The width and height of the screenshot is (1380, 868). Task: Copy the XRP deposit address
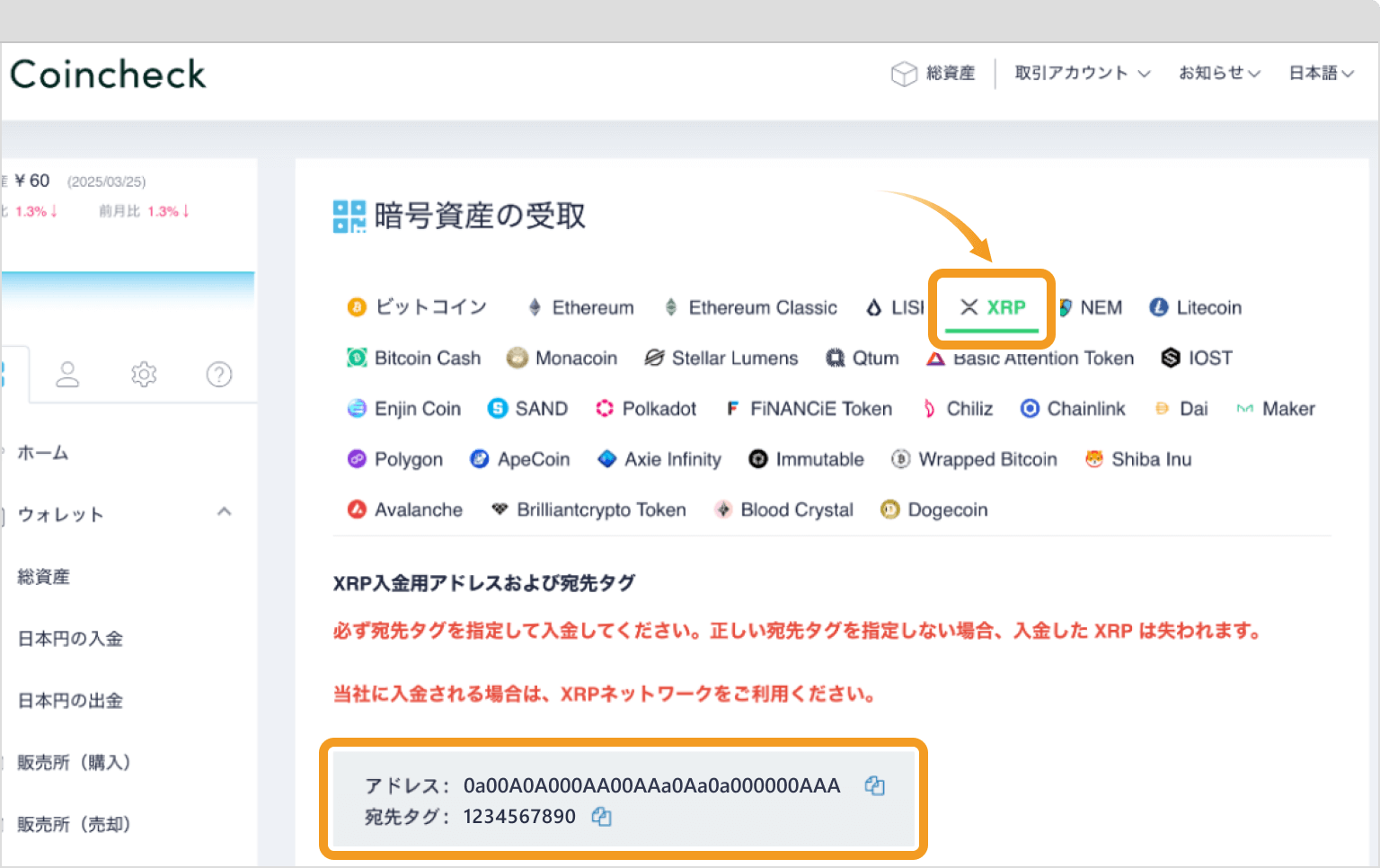point(874,786)
